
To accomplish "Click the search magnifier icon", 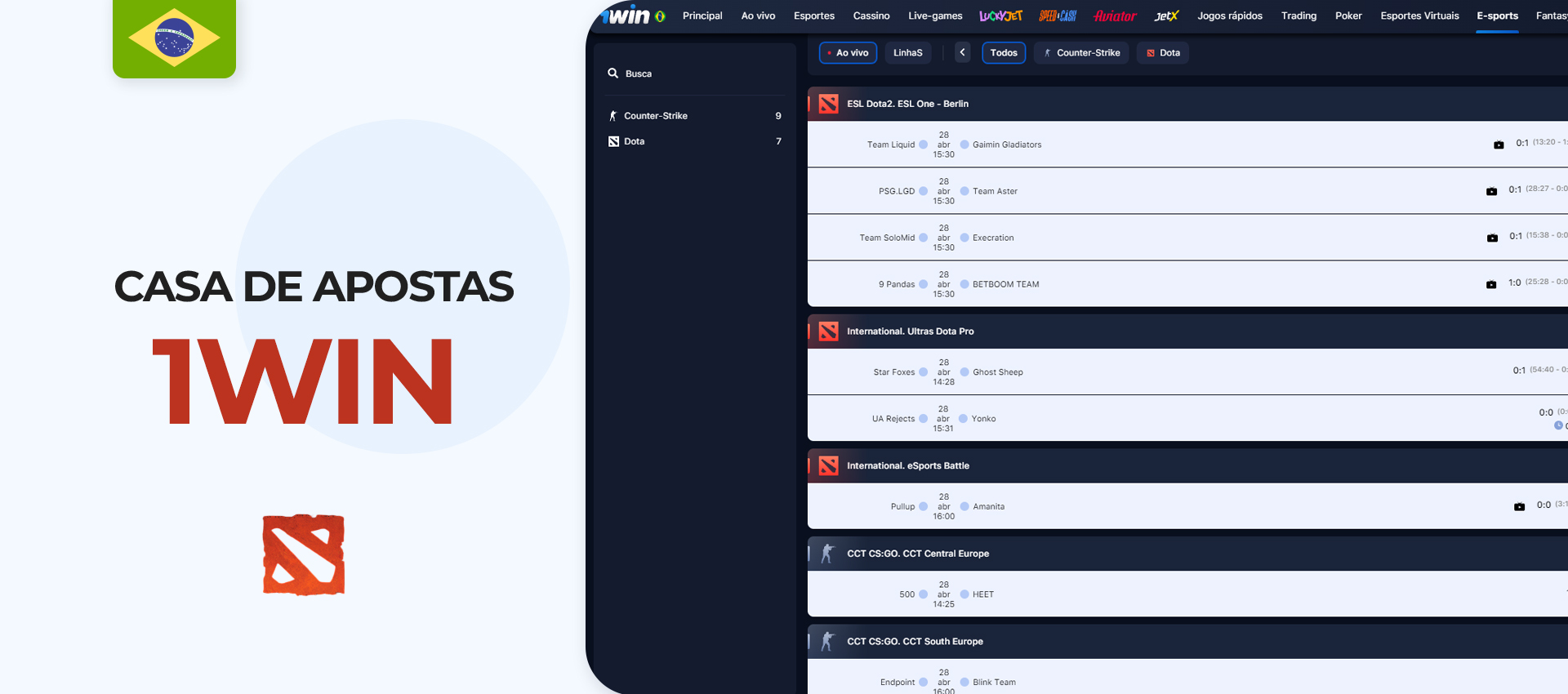I will (612, 73).
